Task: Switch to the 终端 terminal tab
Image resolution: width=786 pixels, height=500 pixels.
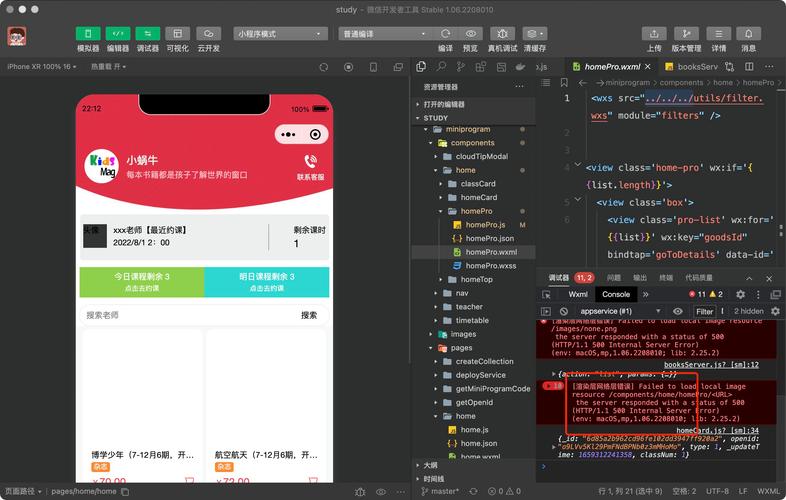Action: point(666,277)
